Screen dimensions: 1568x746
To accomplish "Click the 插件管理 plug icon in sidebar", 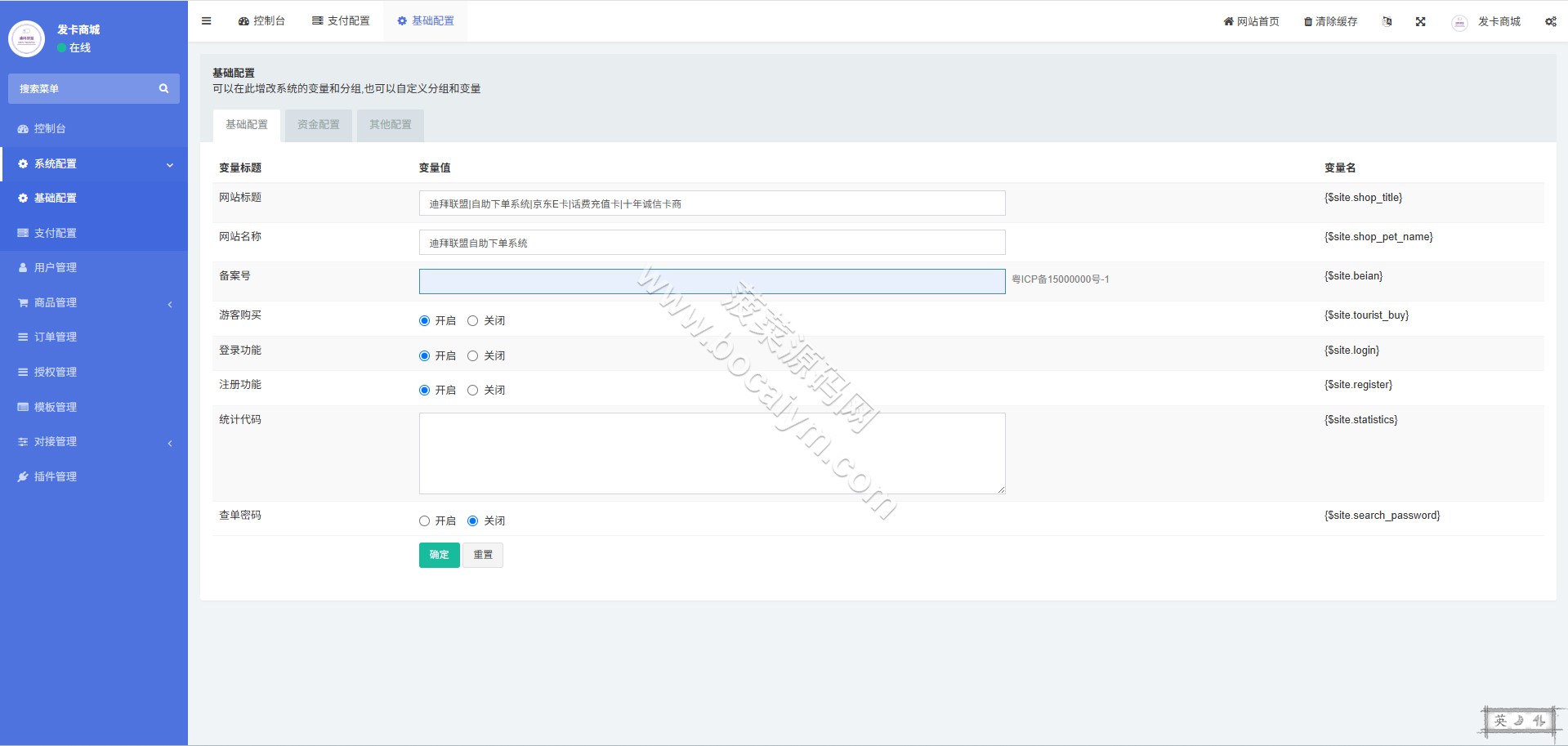I will tap(23, 476).
